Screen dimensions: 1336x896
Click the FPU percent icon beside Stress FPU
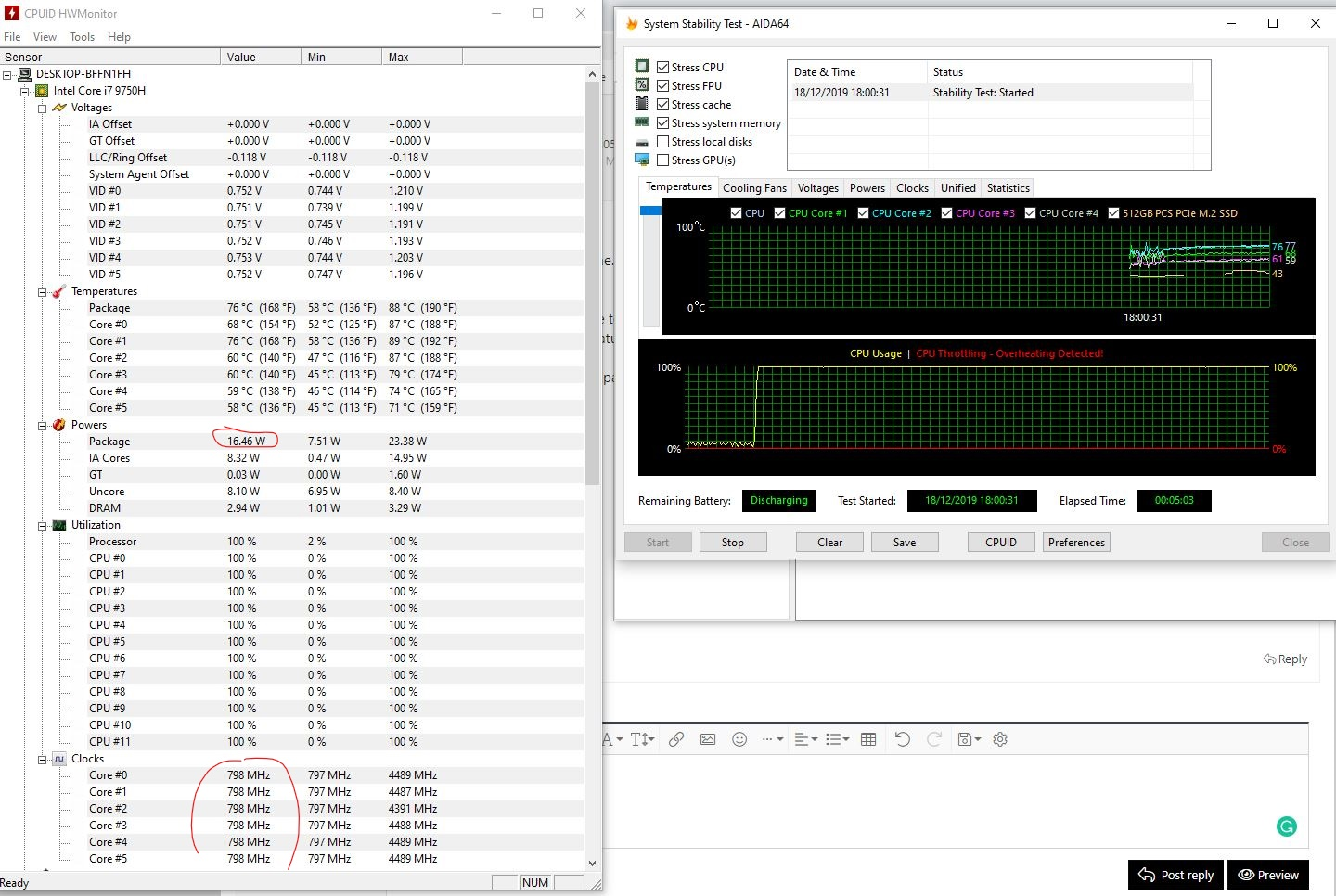click(642, 84)
